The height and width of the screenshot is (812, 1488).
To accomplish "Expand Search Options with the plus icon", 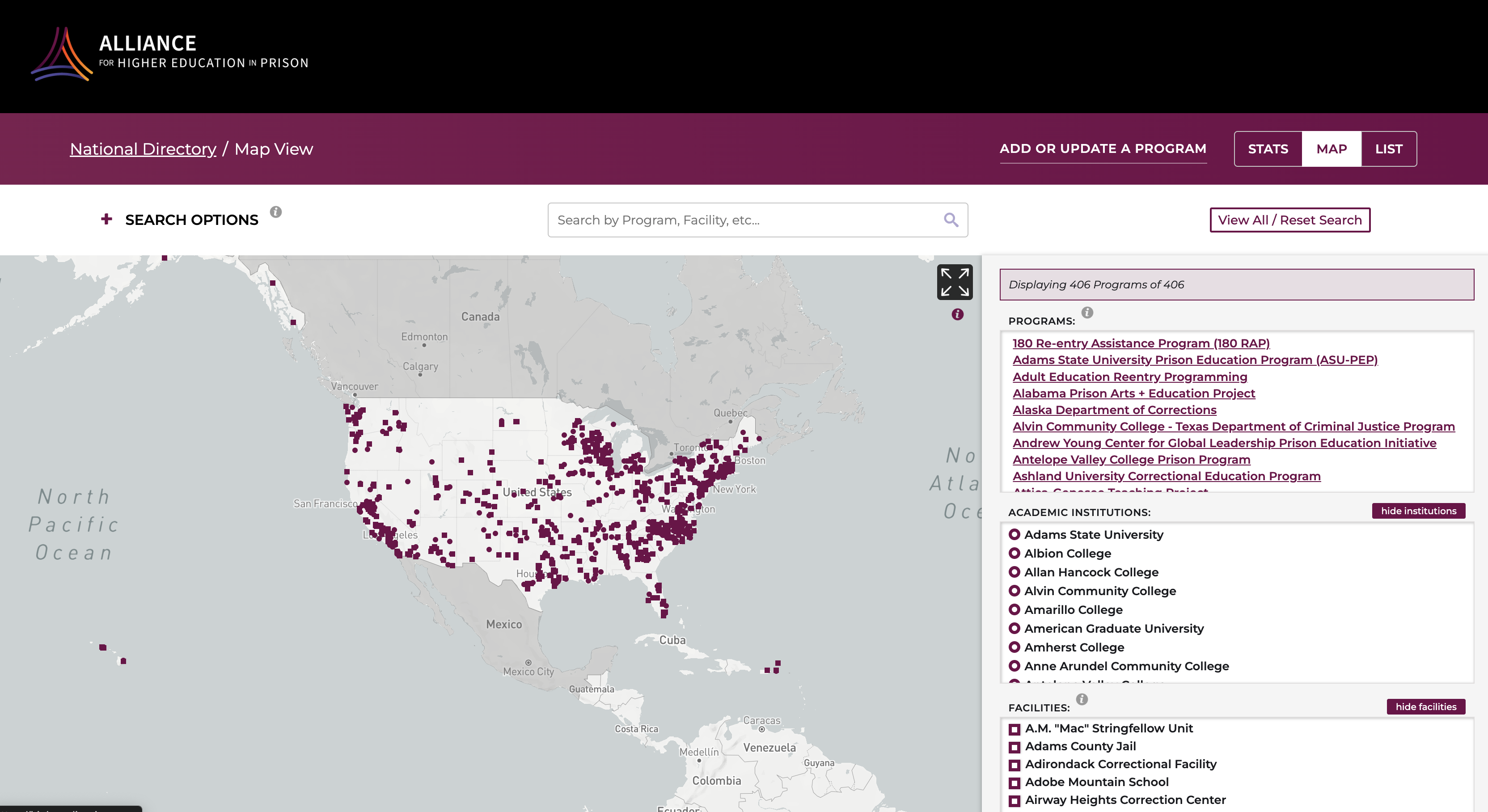I will tap(106, 219).
